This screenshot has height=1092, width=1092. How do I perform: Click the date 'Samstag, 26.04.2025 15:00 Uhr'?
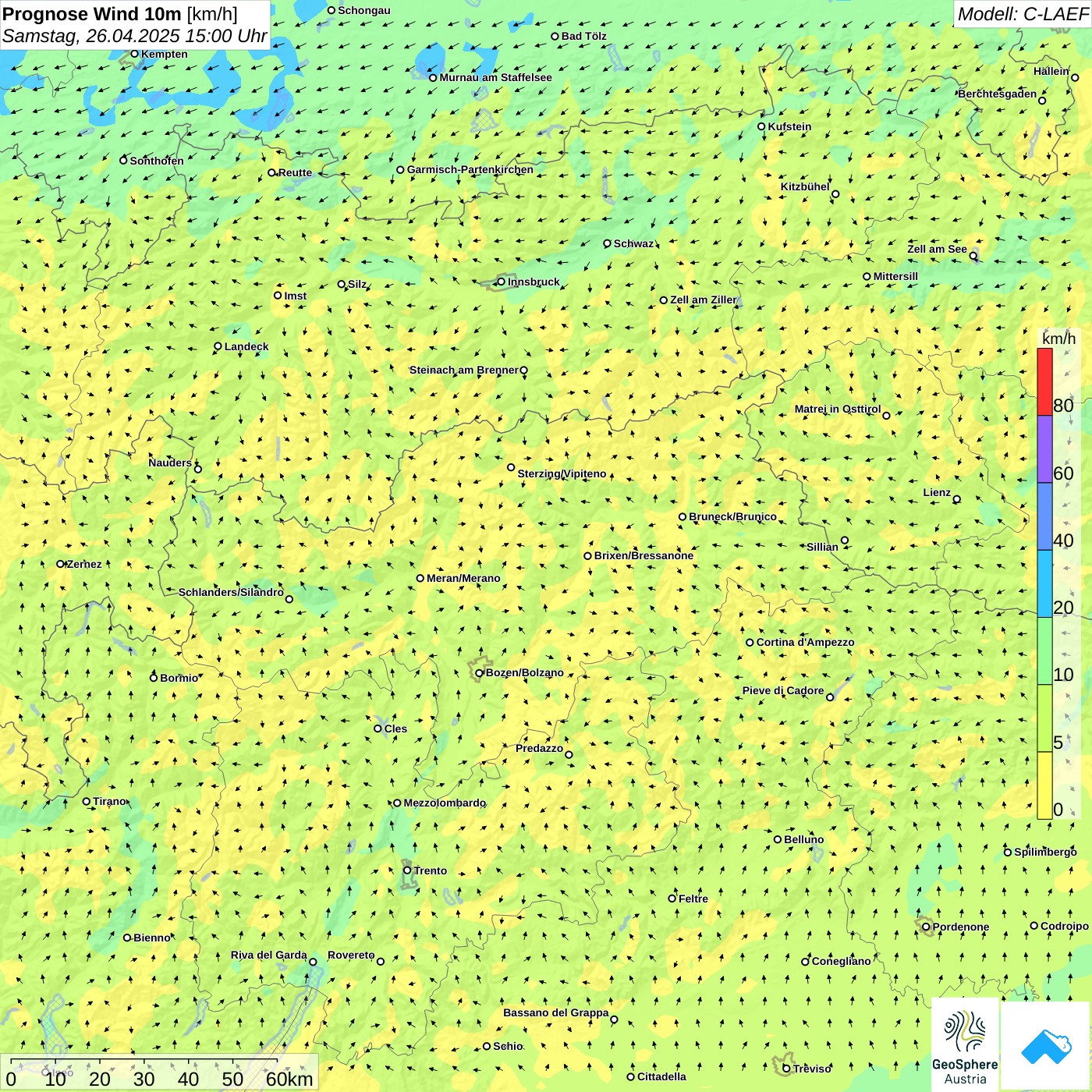pyautogui.click(x=135, y=36)
